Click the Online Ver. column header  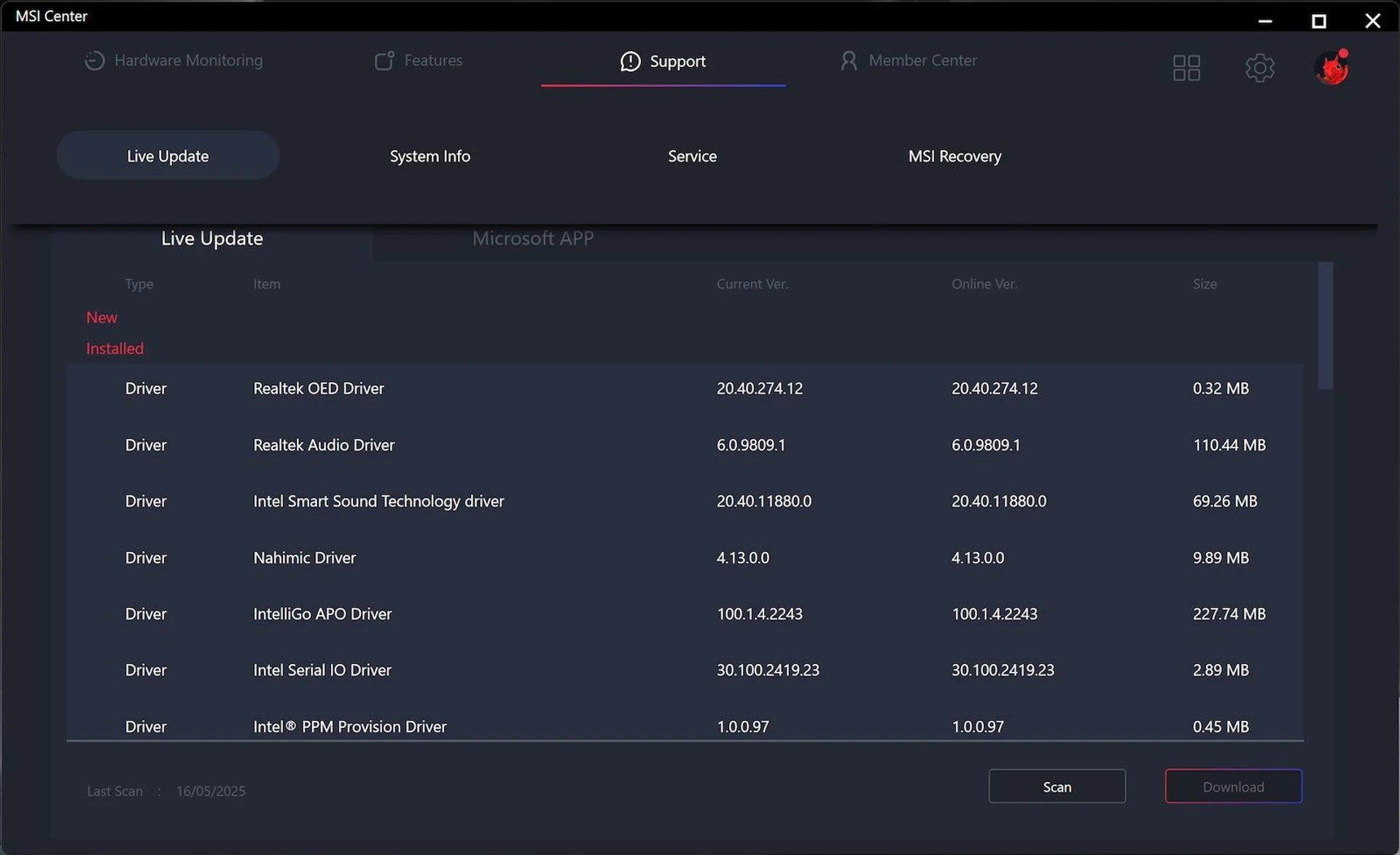click(x=984, y=284)
